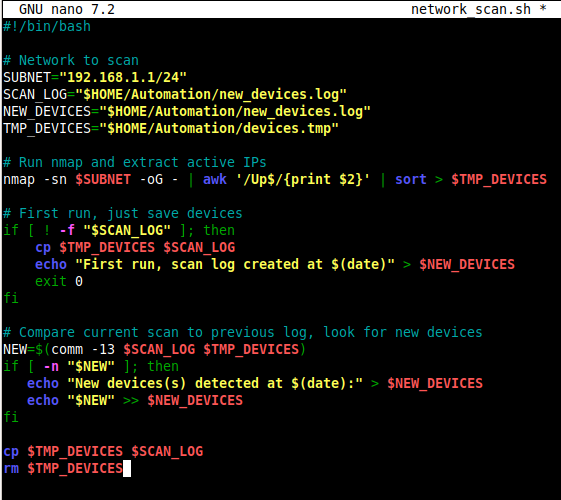Viewport: 561px width, 500px height.
Task: Click the unindented 'cp $TMP_DEVICES $SCAN_LOG' near the bottom
Action: [103, 451]
